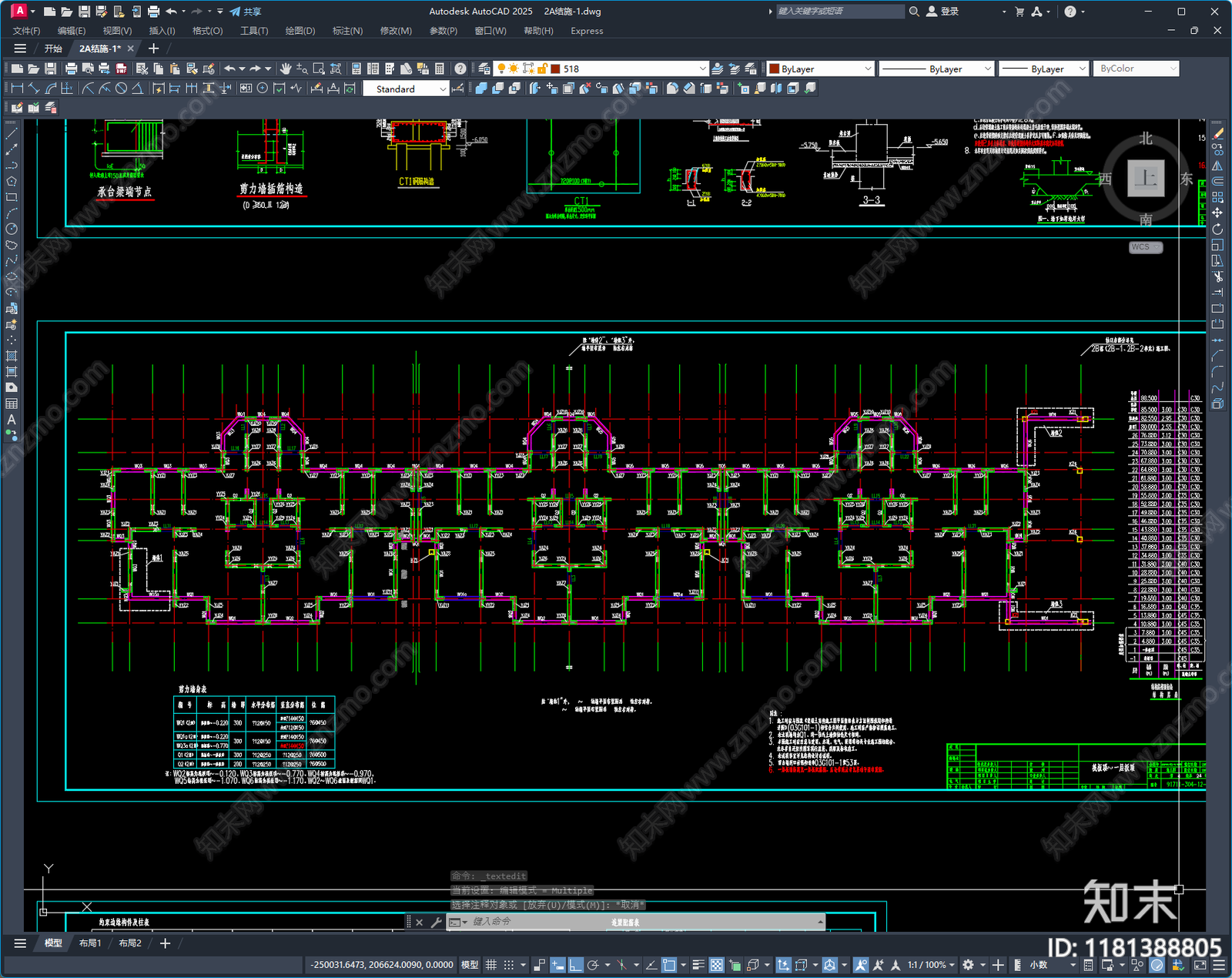This screenshot has width=1232, height=978.
Task: Expand the annotation scale 1:1 / 100% dropdown
Action: 952,965
